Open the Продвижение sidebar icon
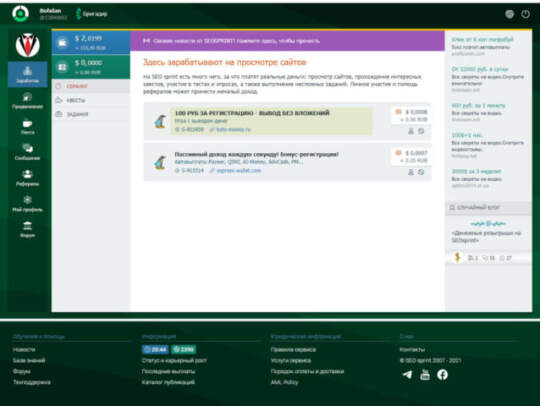 [28, 101]
